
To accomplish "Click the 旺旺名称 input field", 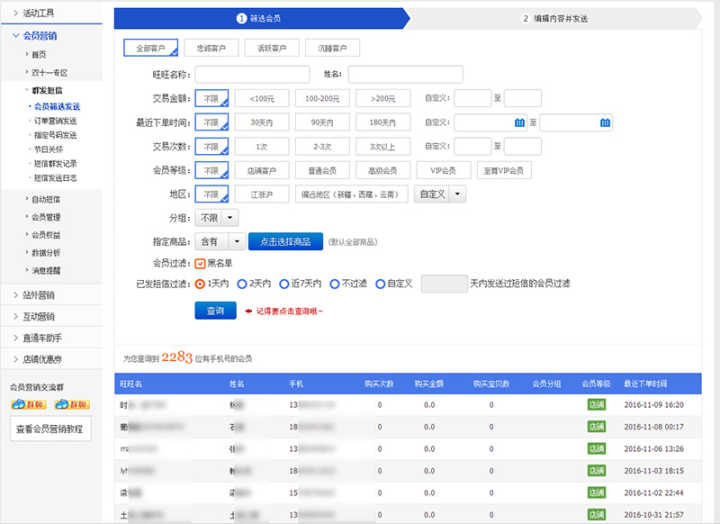I will pyautogui.click(x=252, y=74).
